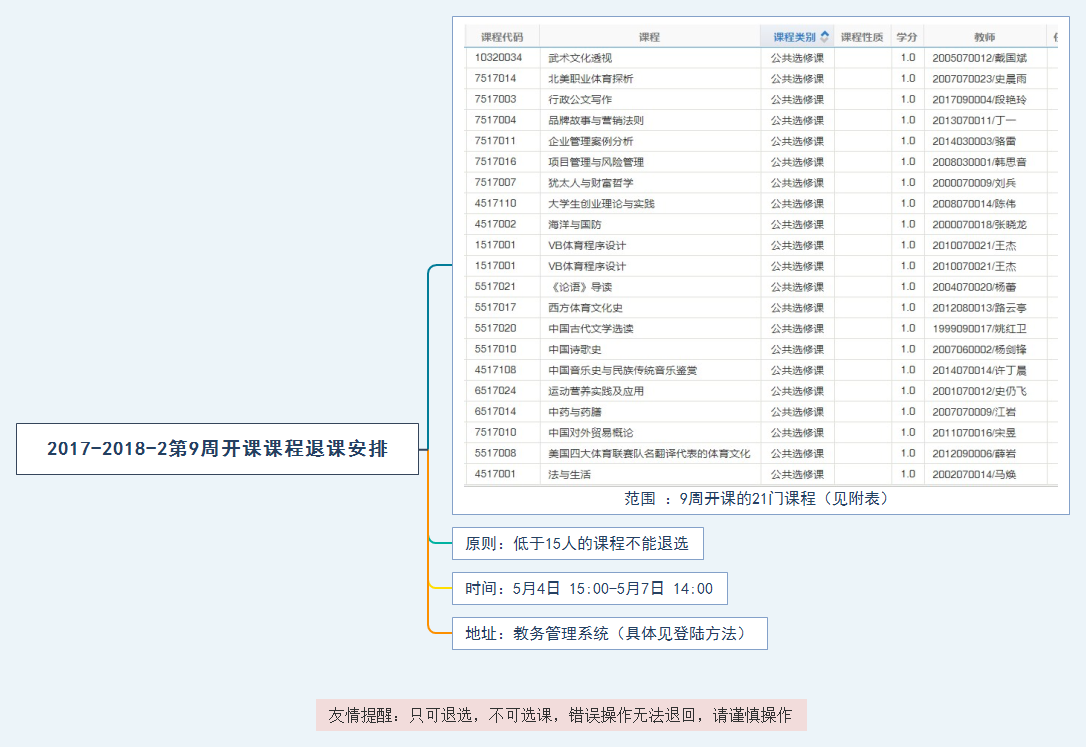Select course code 7517014
This screenshot has width=1086, height=747.
(x=496, y=78)
